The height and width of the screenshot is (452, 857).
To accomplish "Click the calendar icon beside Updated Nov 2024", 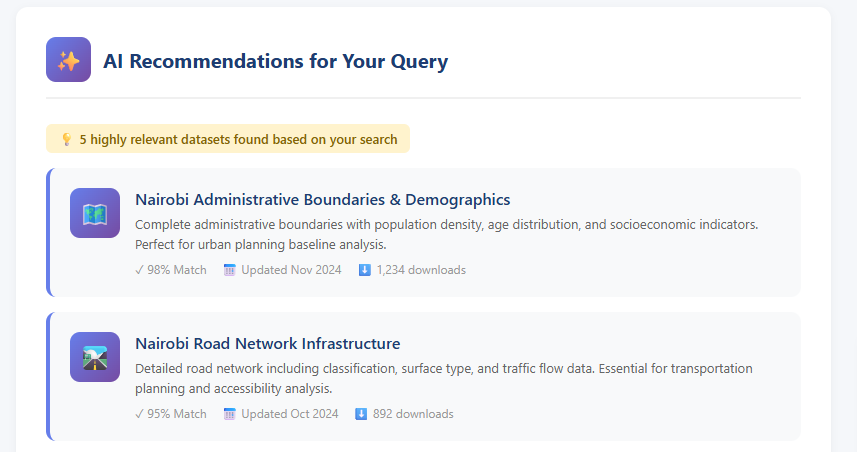I will (x=230, y=270).
